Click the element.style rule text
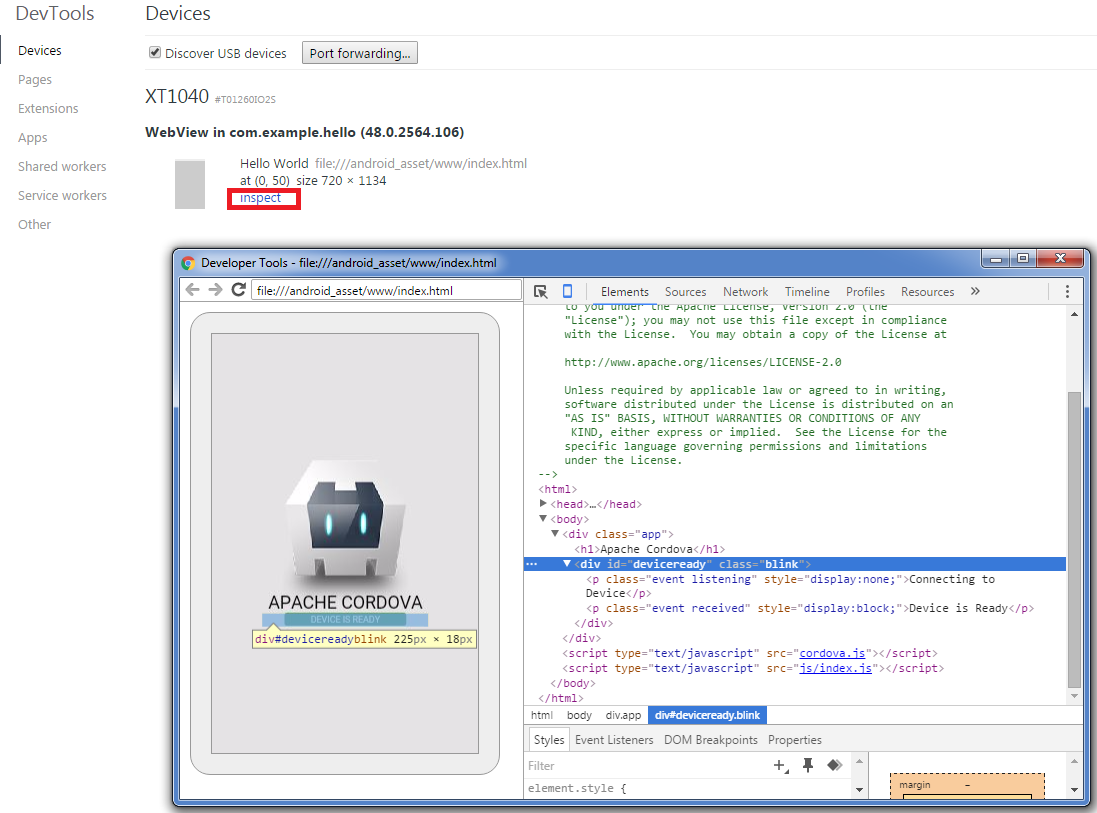1097x813 pixels. point(577,788)
